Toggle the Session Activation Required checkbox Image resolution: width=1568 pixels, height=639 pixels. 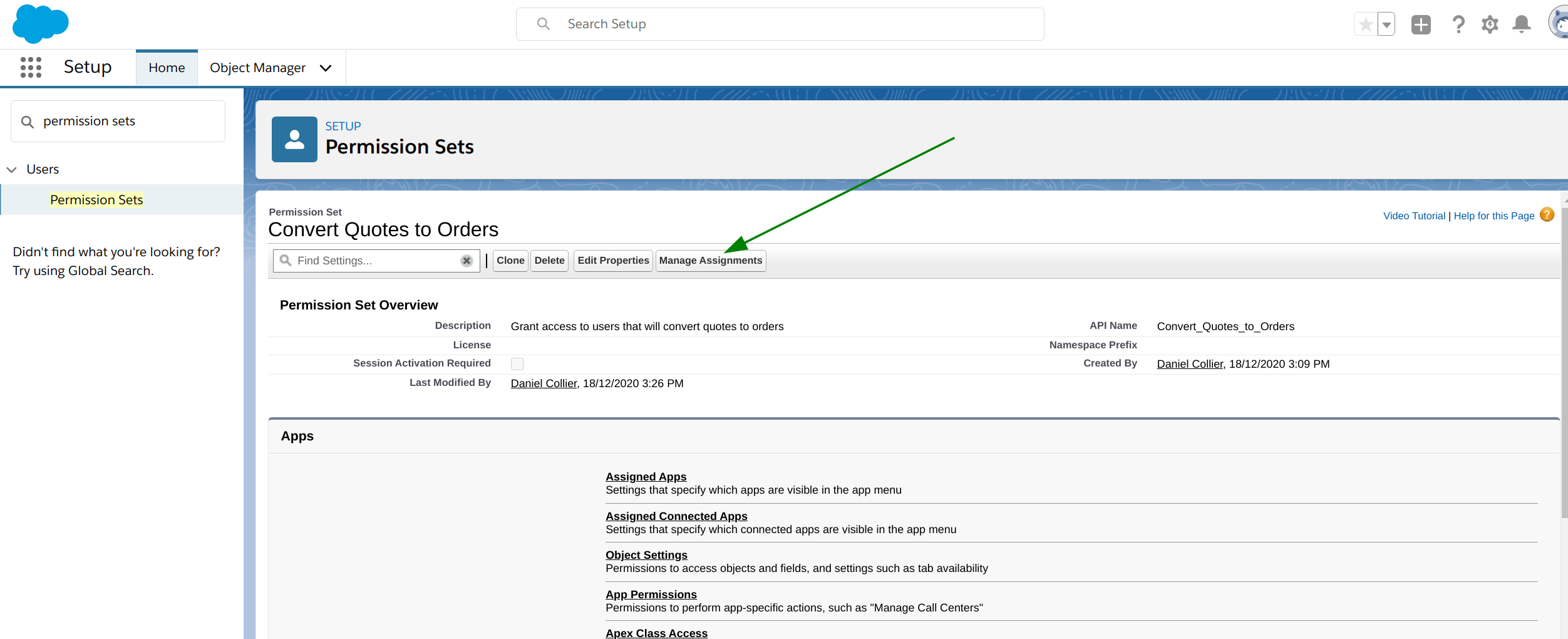pos(517,364)
